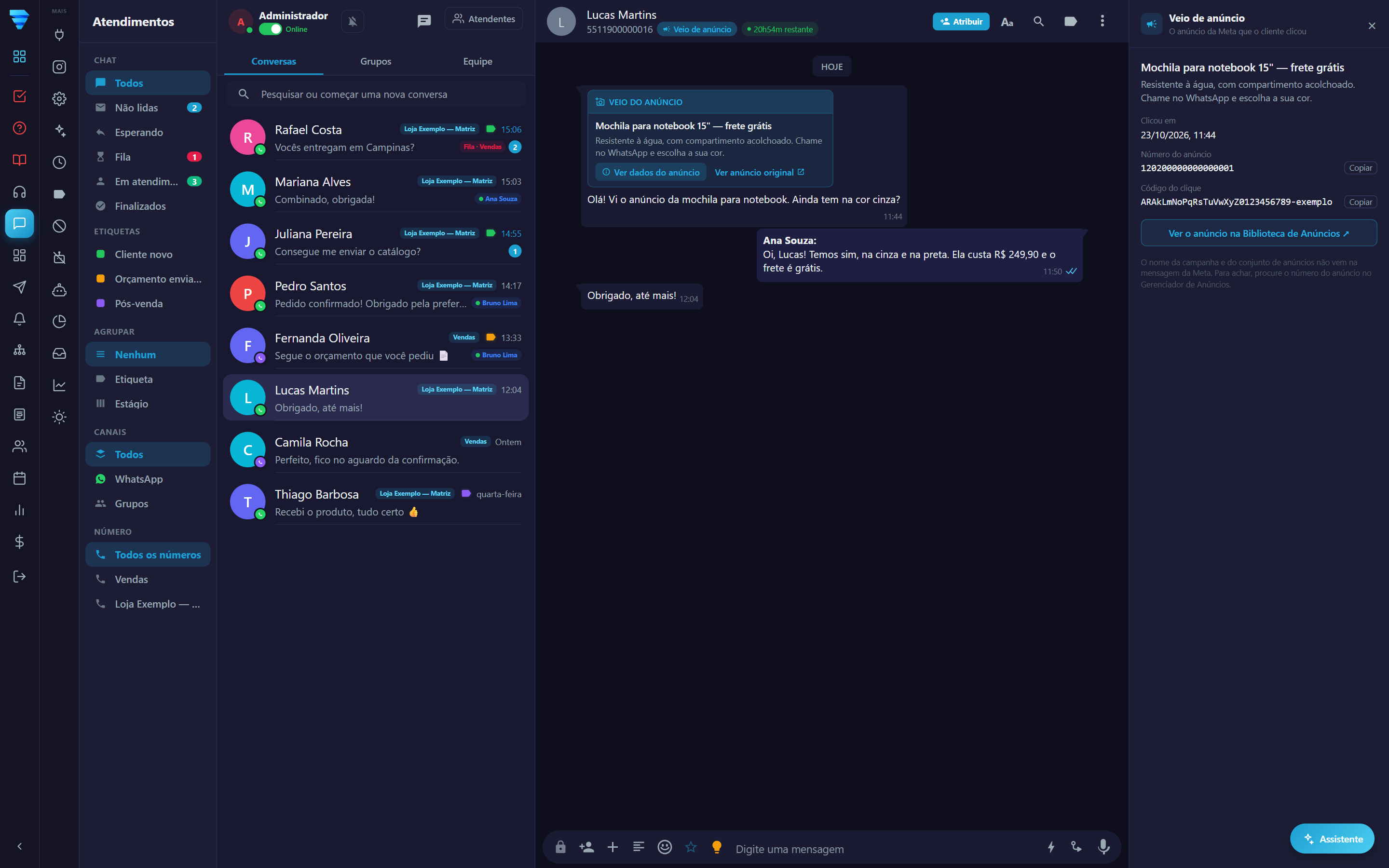Screen dimensions: 1389x868
Task: Click the Atribuir button
Action: [961, 22]
